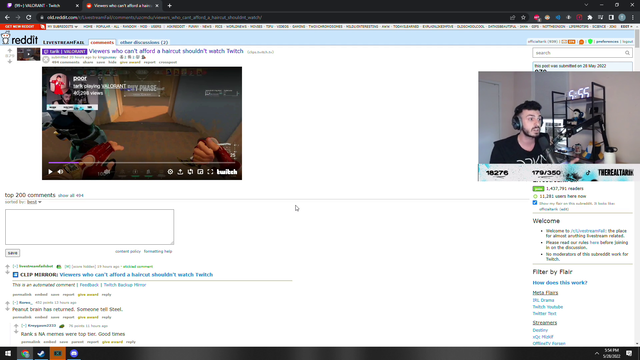
Task: Open preferences in the user bar
Action: click(x=607, y=42)
